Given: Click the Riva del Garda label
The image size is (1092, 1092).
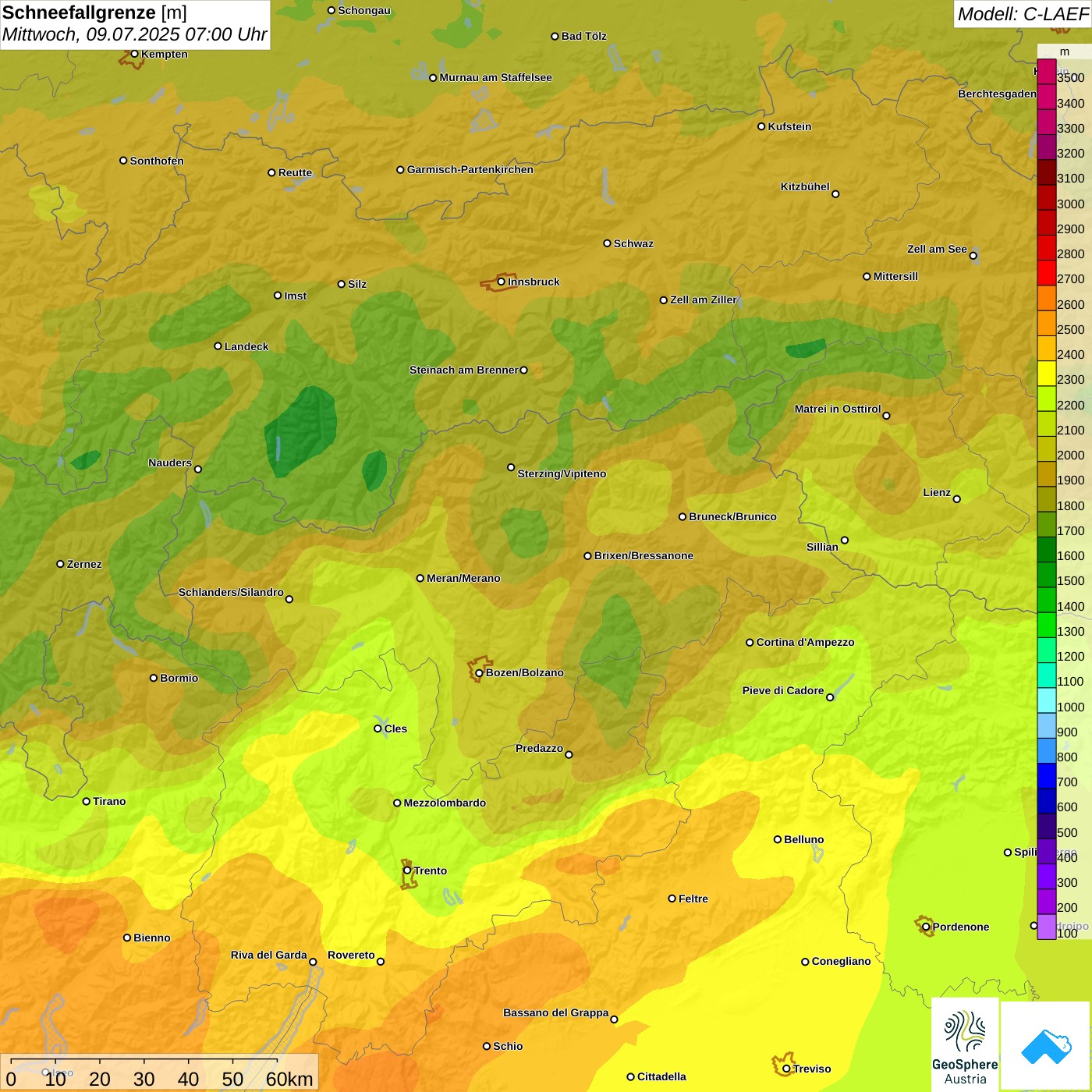Looking at the screenshot, I should coord(268,955).
